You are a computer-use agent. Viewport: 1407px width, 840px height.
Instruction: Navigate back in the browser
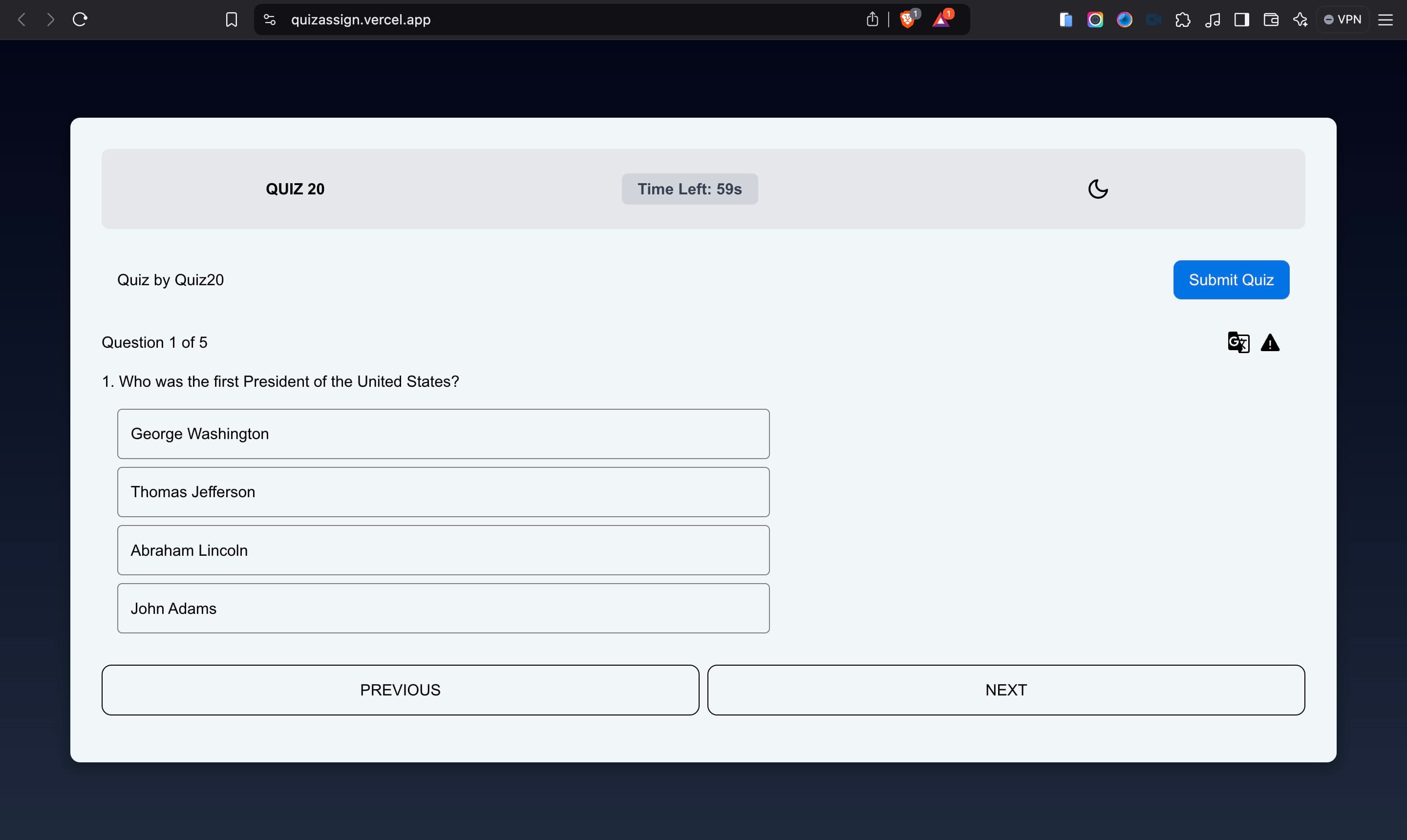(x=21, y=20)
